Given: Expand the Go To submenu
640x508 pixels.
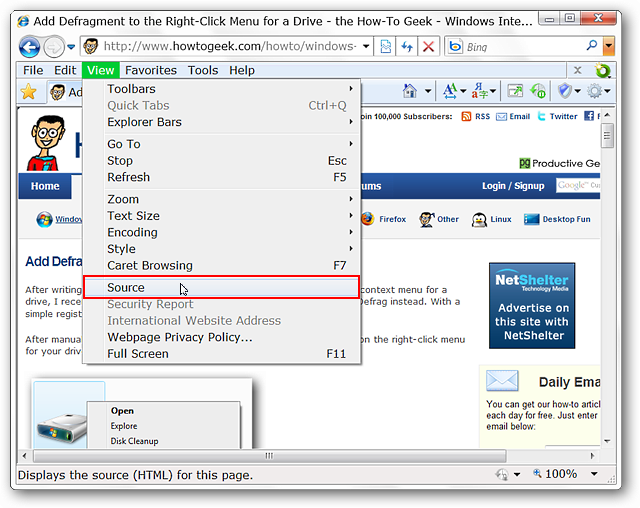Looking at the screenshot, I should [222, 144].
